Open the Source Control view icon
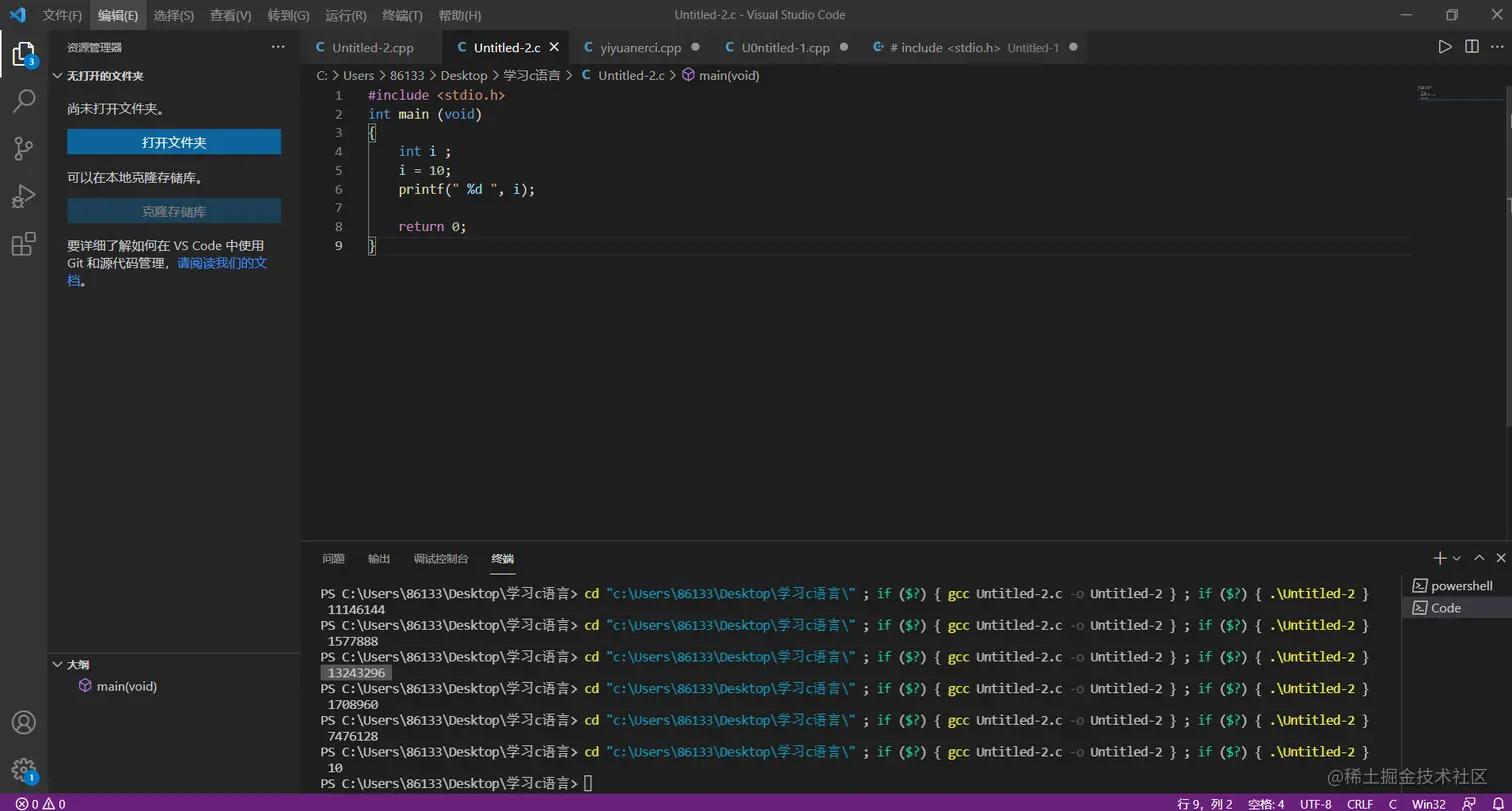This screenshot has width=1512, height=811. [24, 148]
